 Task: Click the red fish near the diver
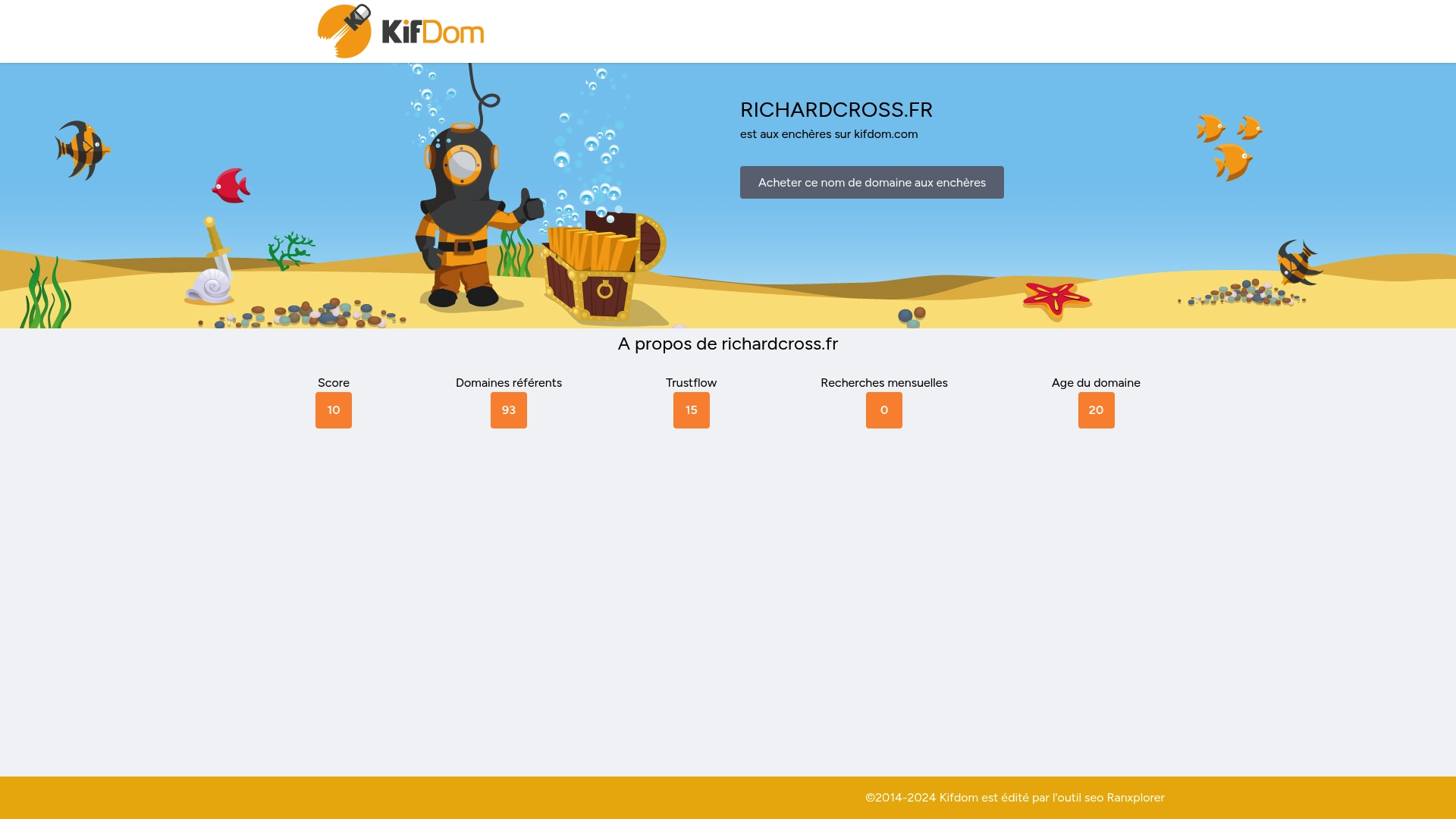point(230,186)
